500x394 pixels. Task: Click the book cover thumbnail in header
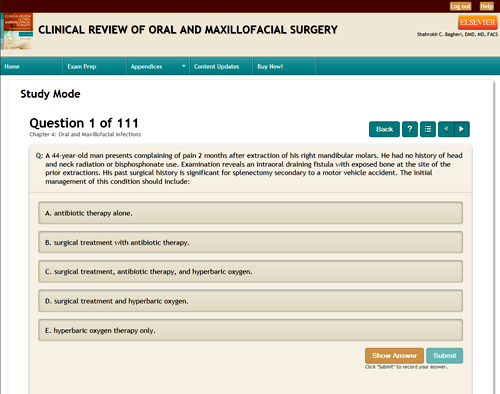pyautogui.click(x=18, y=32)
